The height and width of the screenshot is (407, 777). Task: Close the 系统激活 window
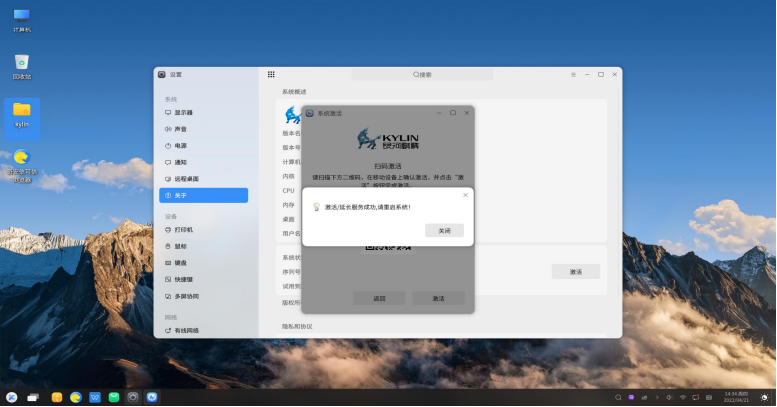(466, 113)
